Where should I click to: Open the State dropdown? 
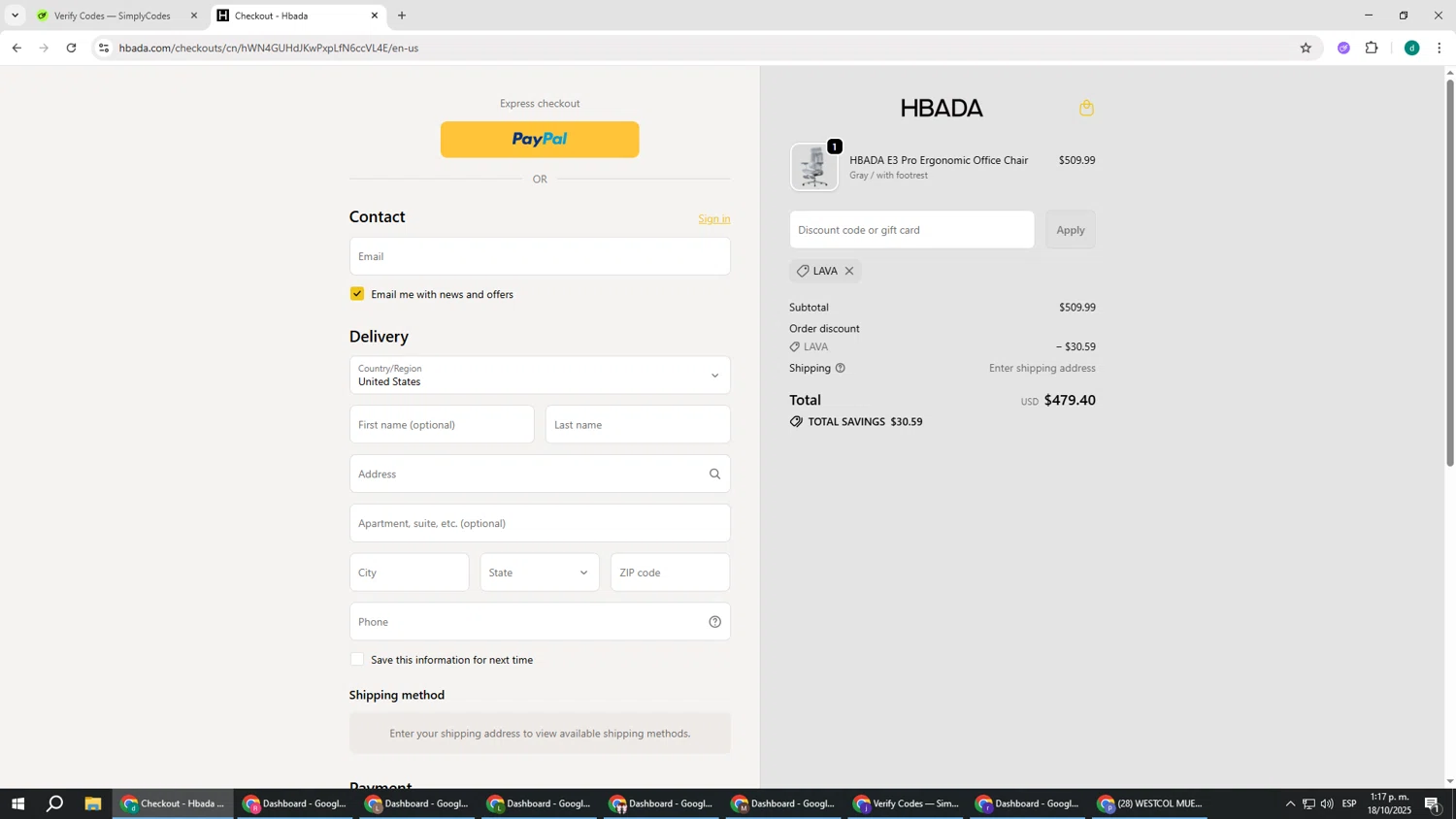click(x=540, y=573)
